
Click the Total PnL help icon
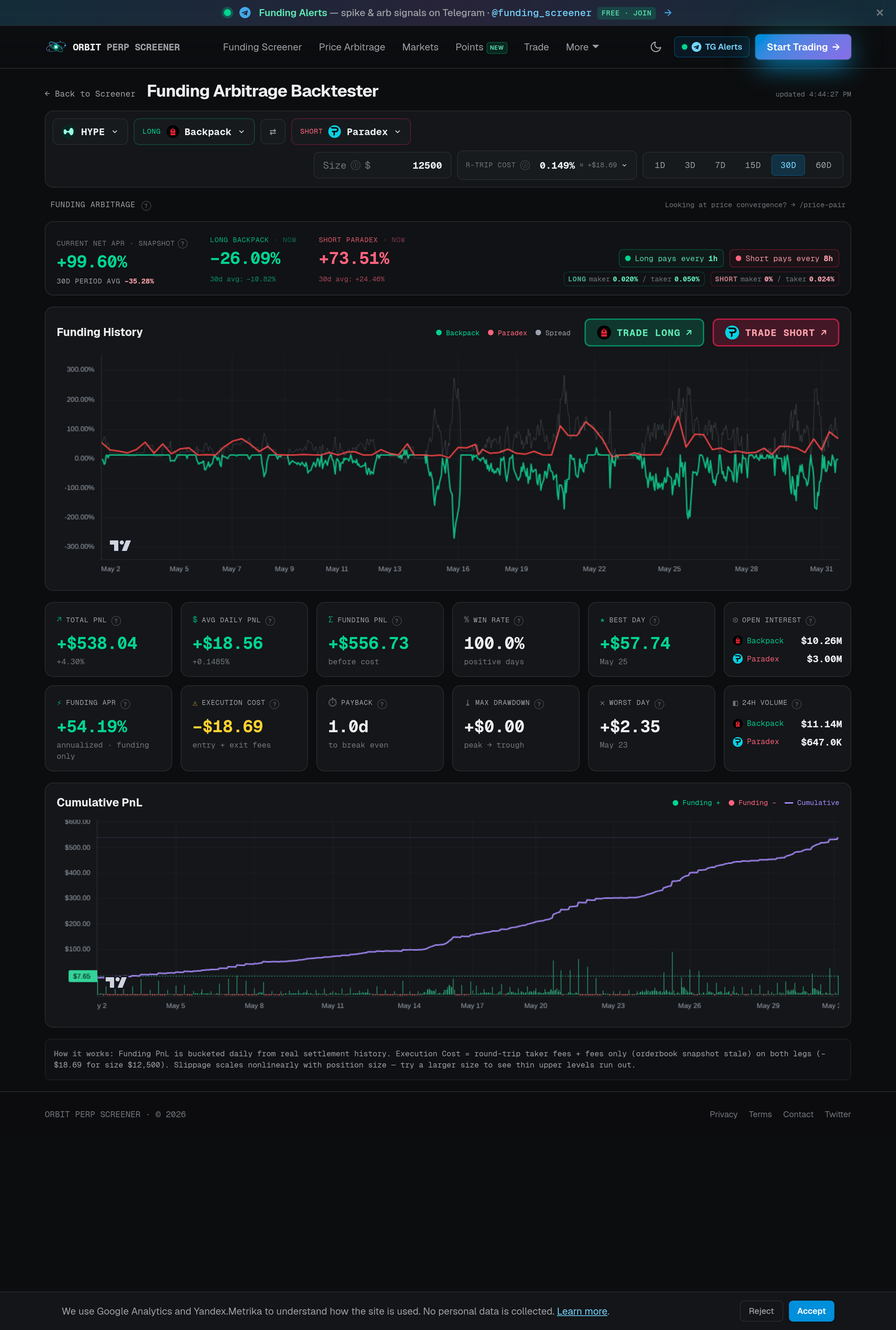click(116, 621)
